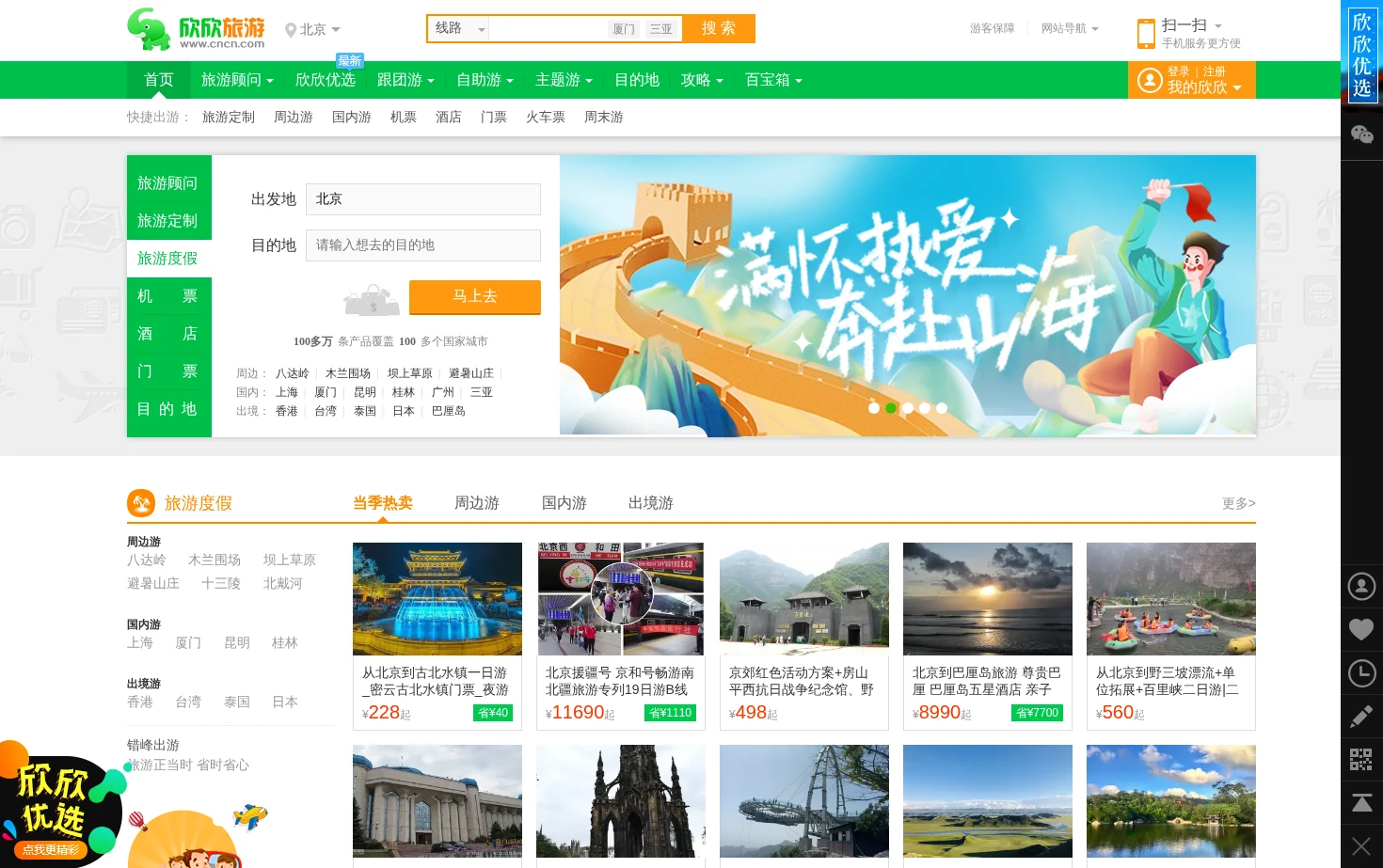The height and width of the screenshot is (868, 1383).
Task: Open 目的地 in the navigation bar
Action: click(x=637, y=80)
